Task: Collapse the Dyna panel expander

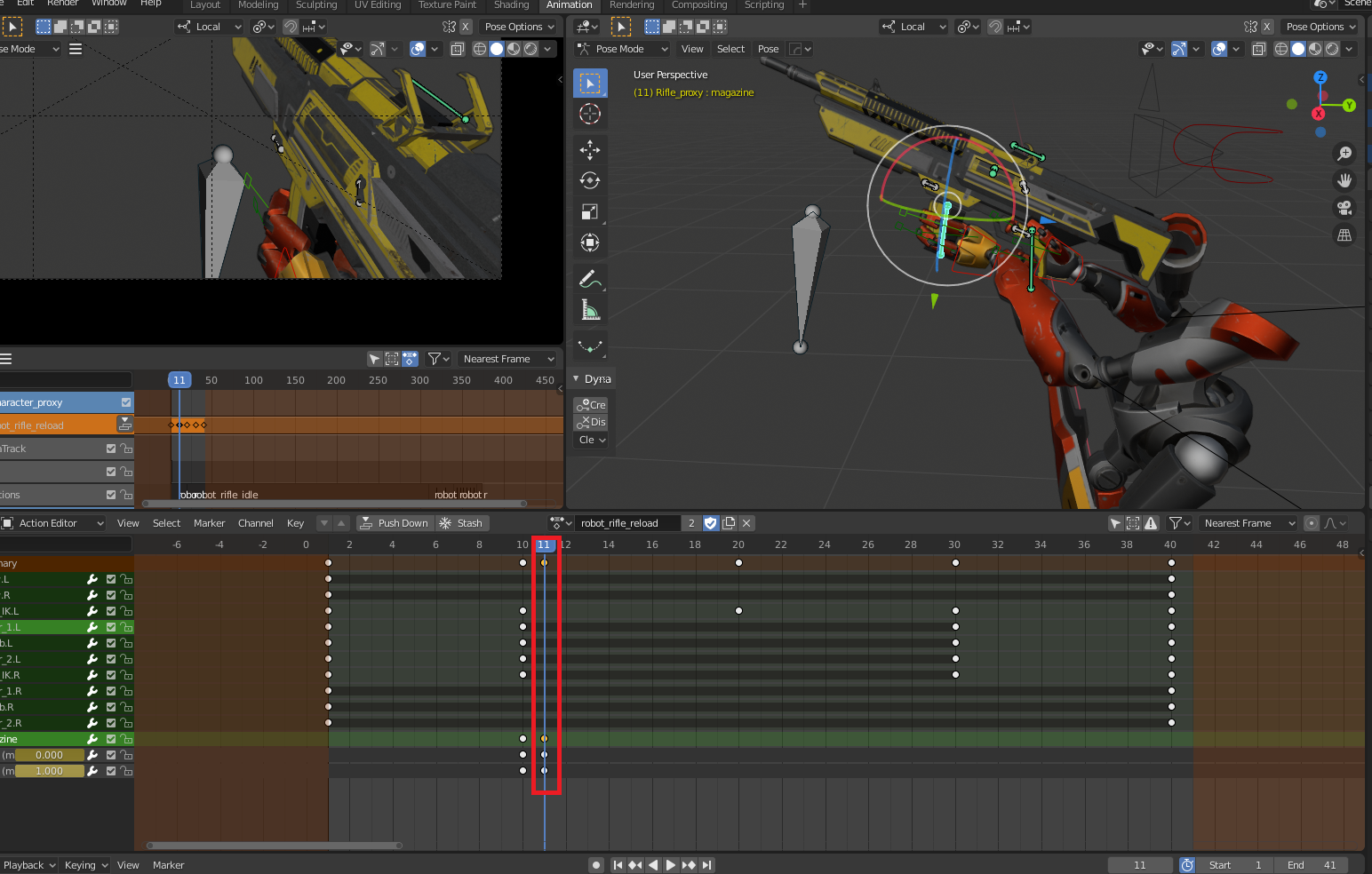Action: (576, 378)
